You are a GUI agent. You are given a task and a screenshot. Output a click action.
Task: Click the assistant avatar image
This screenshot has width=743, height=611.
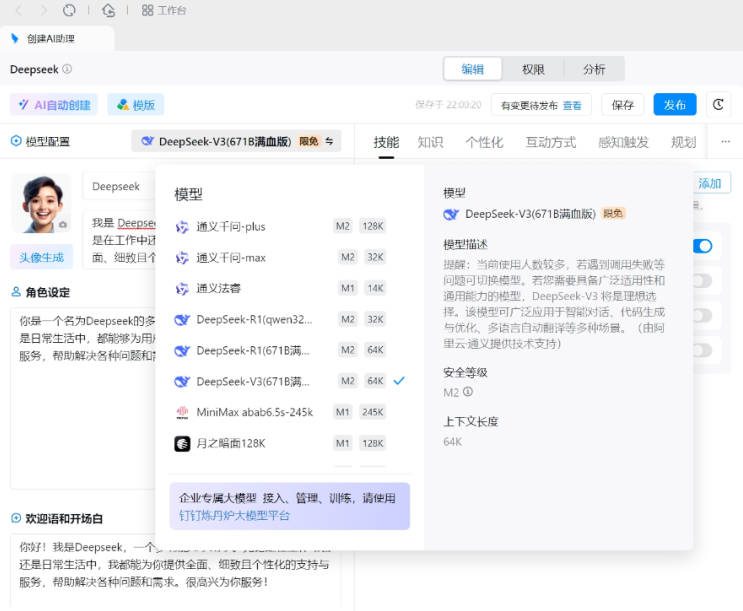point(42,203)
